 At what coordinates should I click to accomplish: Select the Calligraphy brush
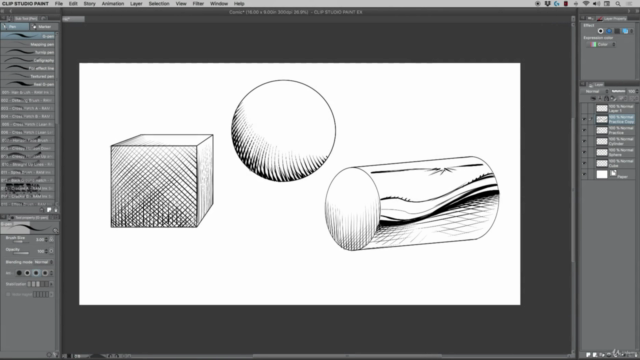(28, 60)
